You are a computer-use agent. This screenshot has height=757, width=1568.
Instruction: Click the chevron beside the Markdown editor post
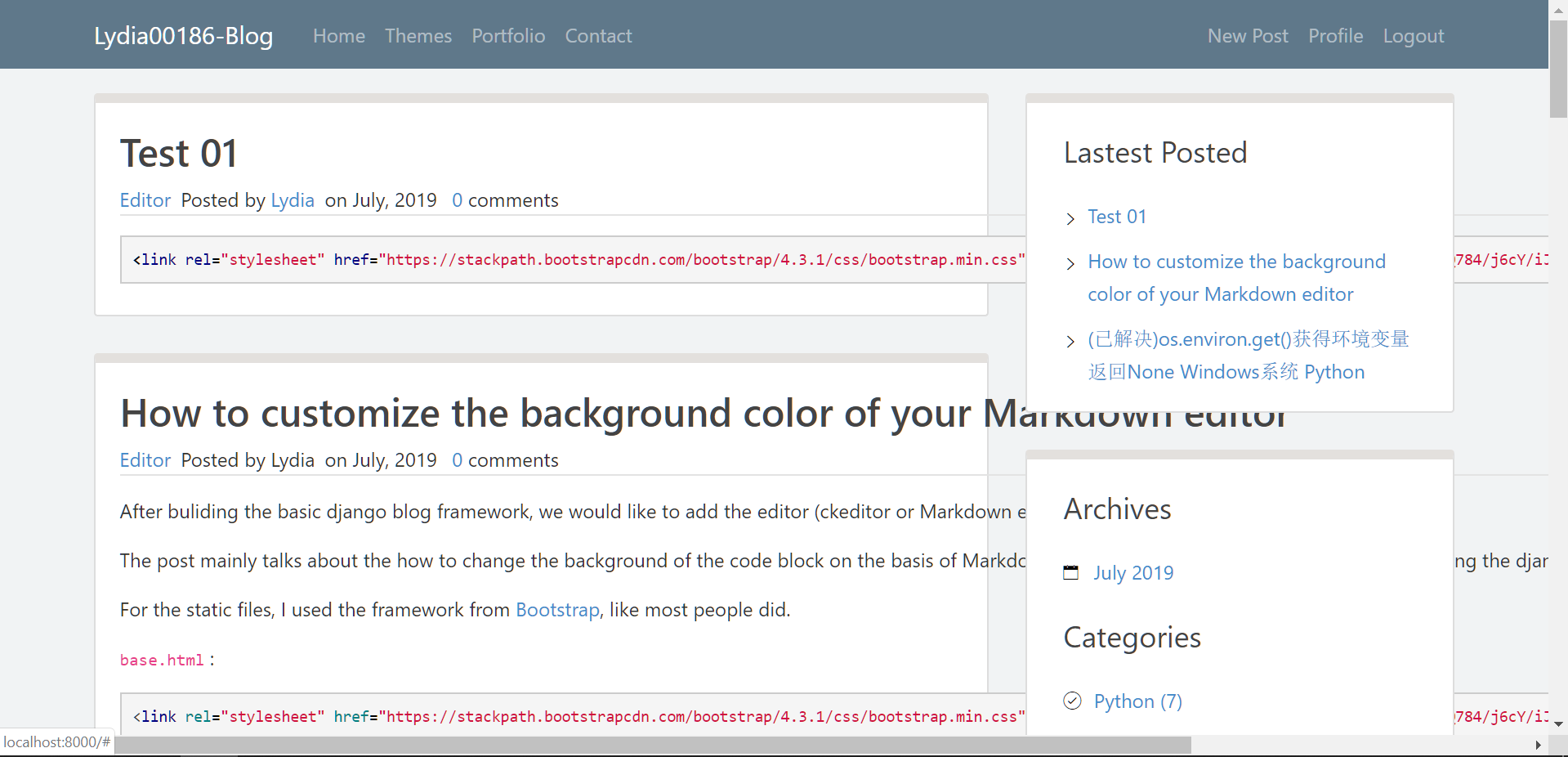click(x=1070, y=263)
